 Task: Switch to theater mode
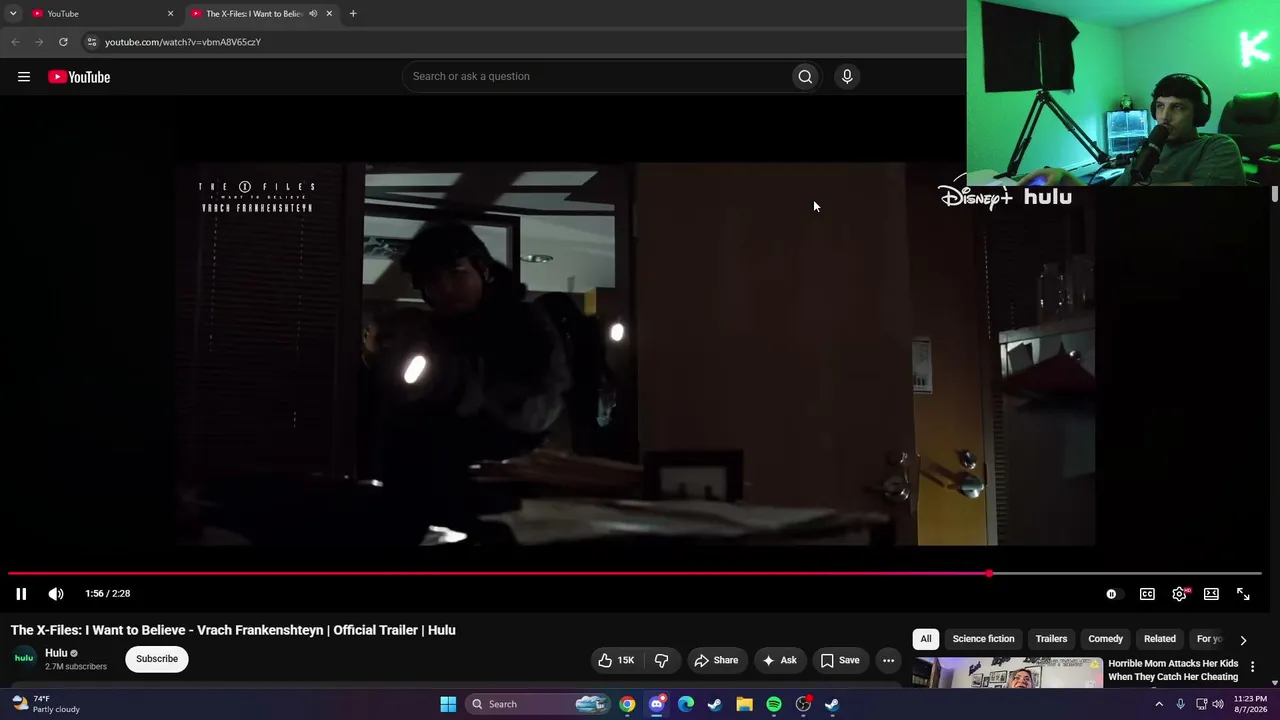1211,594
